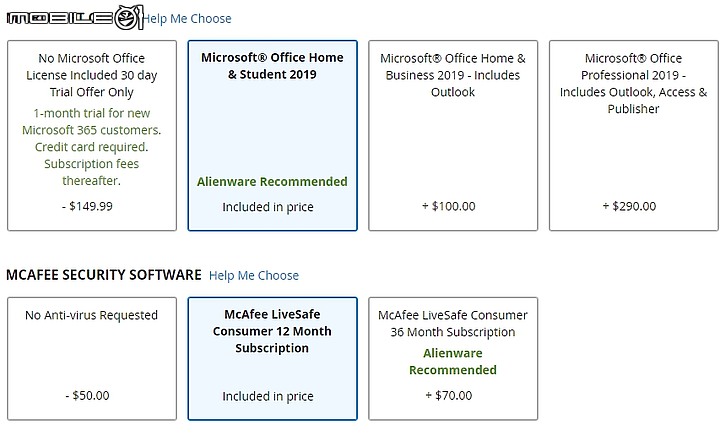This screenshot has width=720, height=436.
Task: Choose Office Home & Business 2019 with Outlook
Action: click(x=453, y=135)
